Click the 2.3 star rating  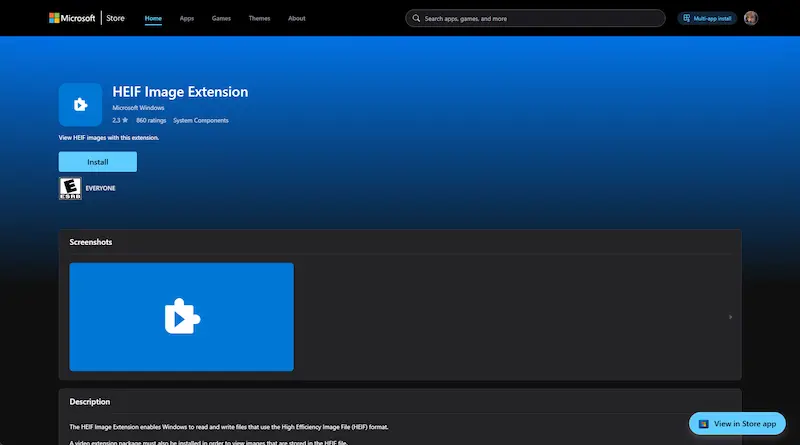120,120
